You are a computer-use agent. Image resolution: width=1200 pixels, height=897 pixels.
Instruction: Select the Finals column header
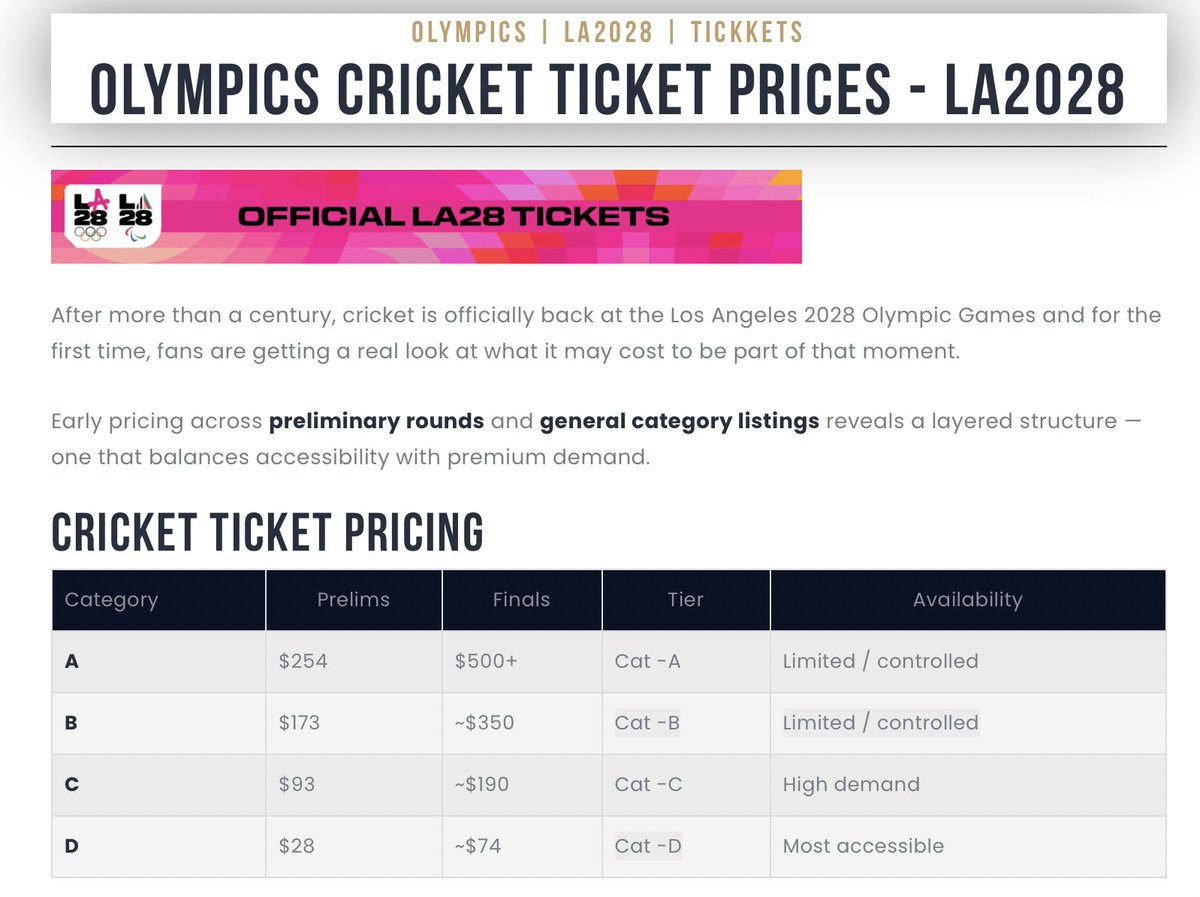(521, 600)
